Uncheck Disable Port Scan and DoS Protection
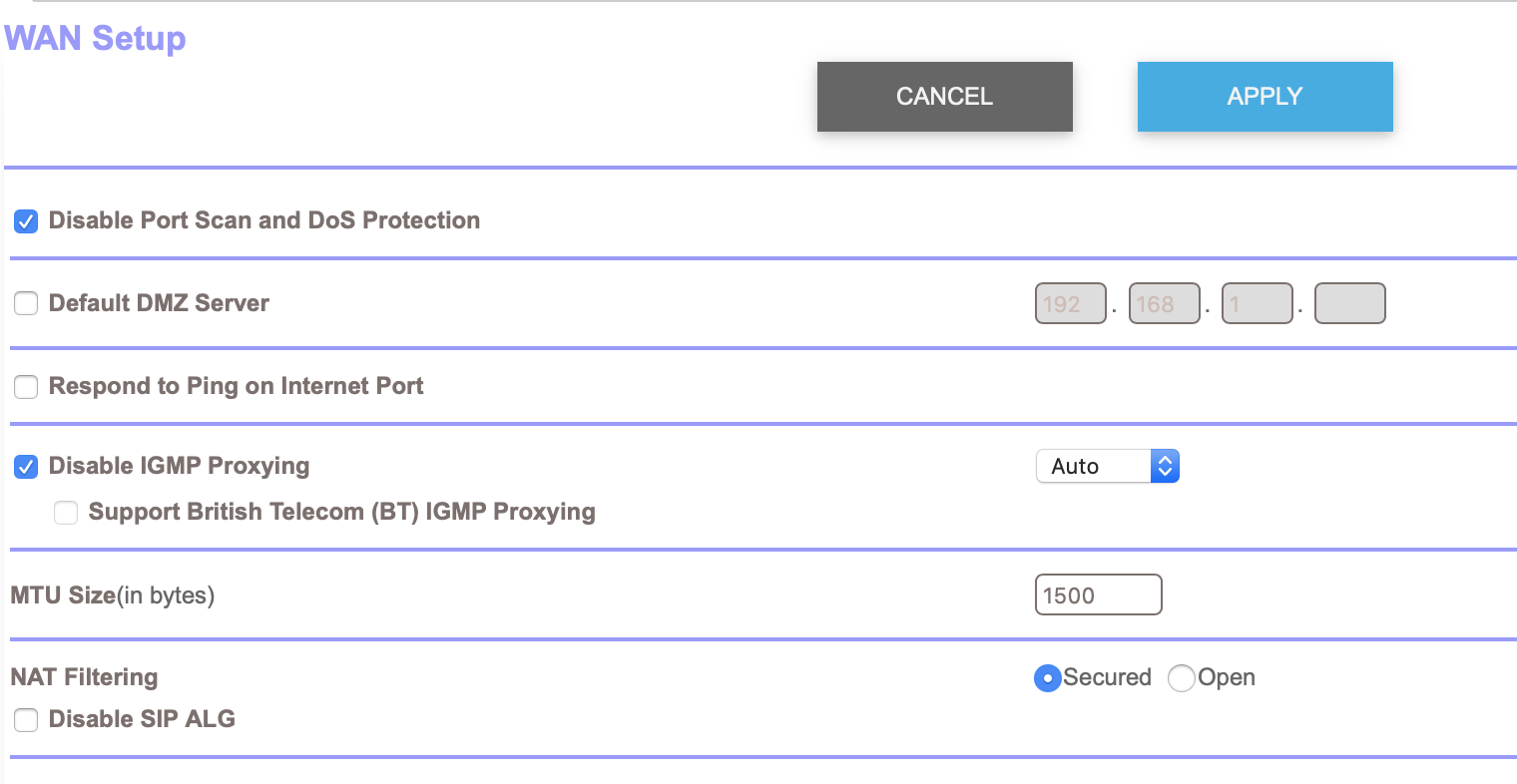Screen dimensions: 1517x784 (25, 221)
